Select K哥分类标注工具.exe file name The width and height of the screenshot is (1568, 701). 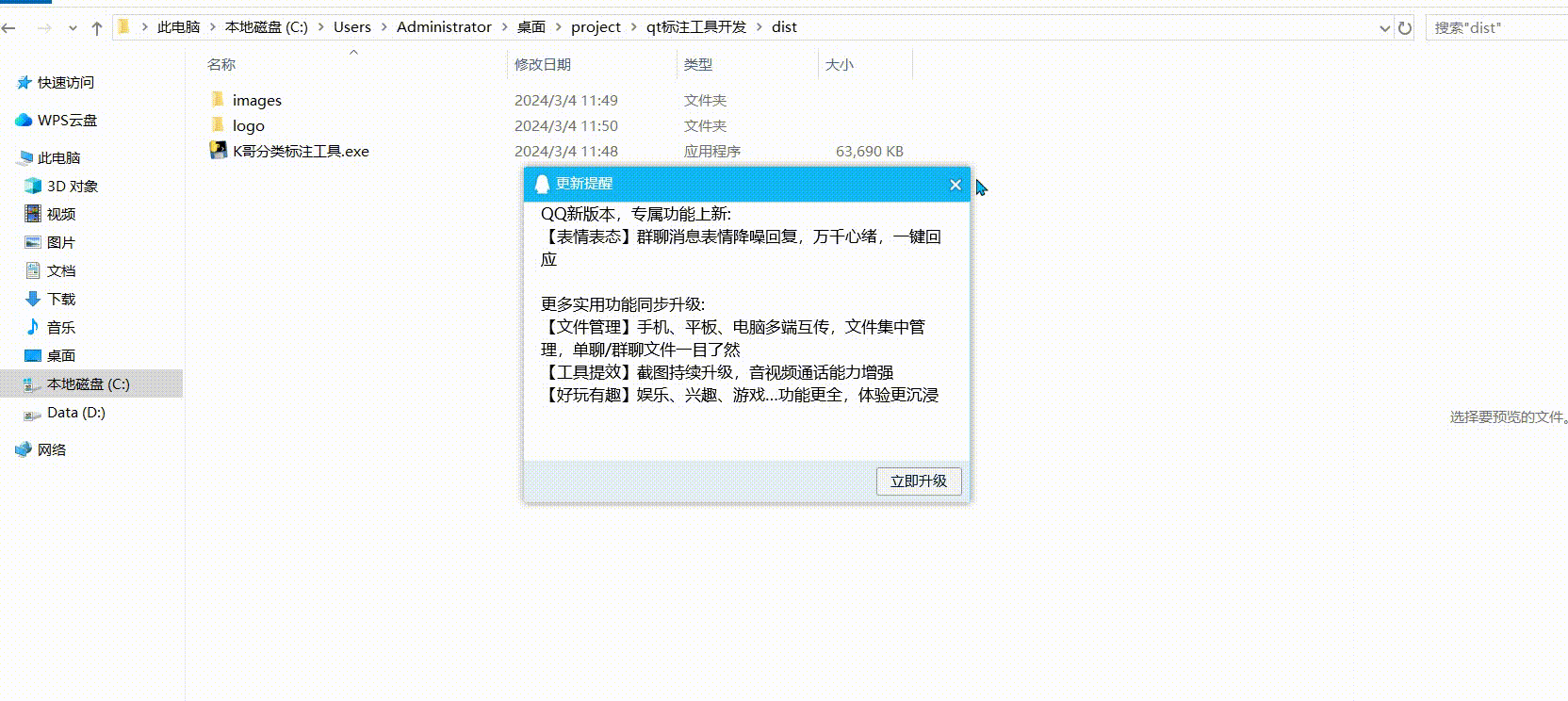click(301, 151)
